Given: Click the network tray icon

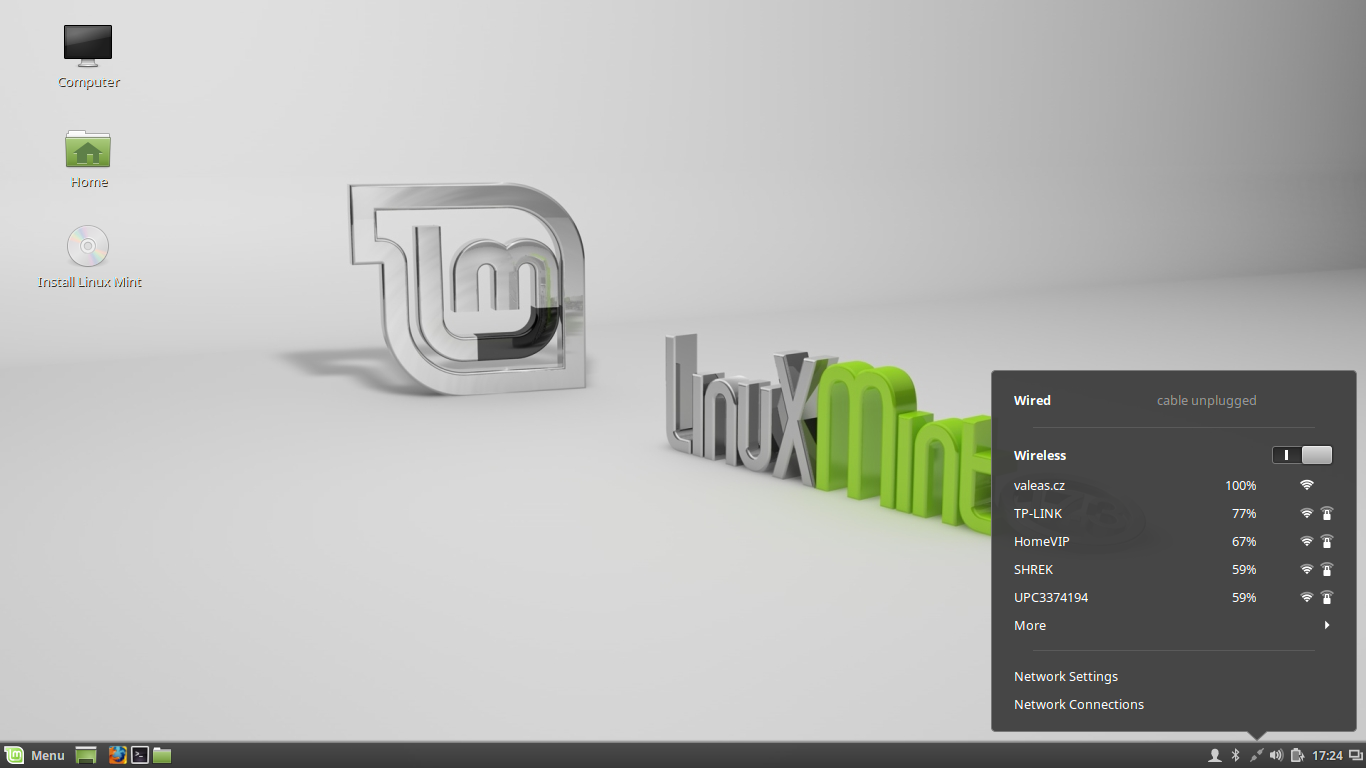Looking at the screenshot, I should pos(1257,755).
